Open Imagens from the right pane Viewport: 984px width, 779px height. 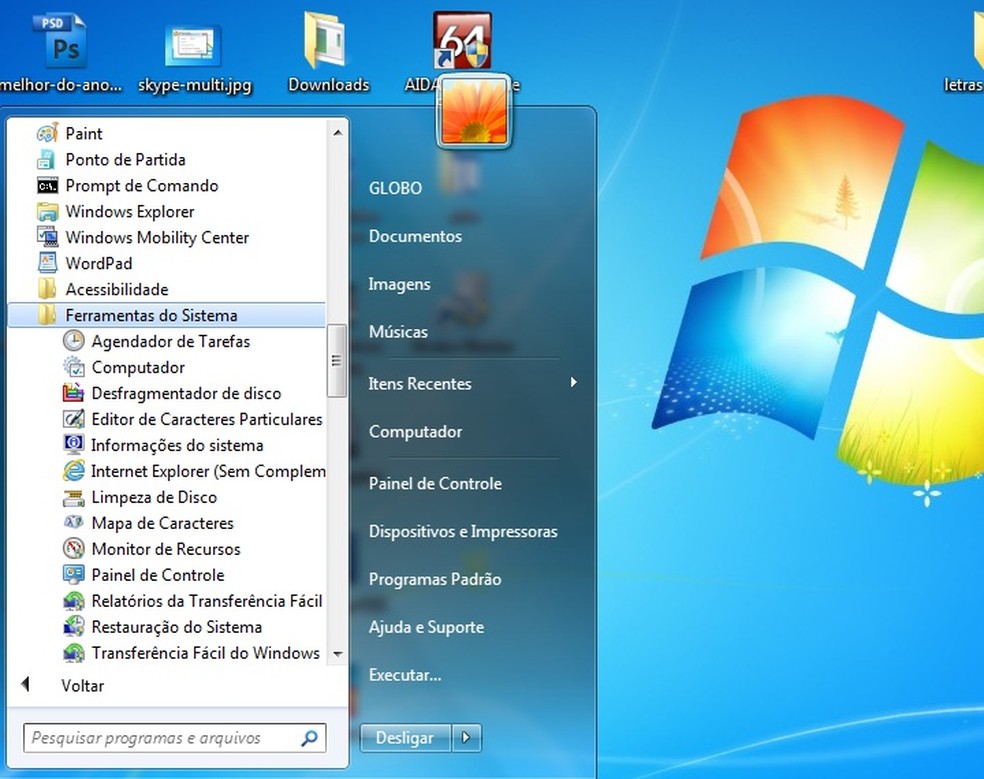pos(399,284)
